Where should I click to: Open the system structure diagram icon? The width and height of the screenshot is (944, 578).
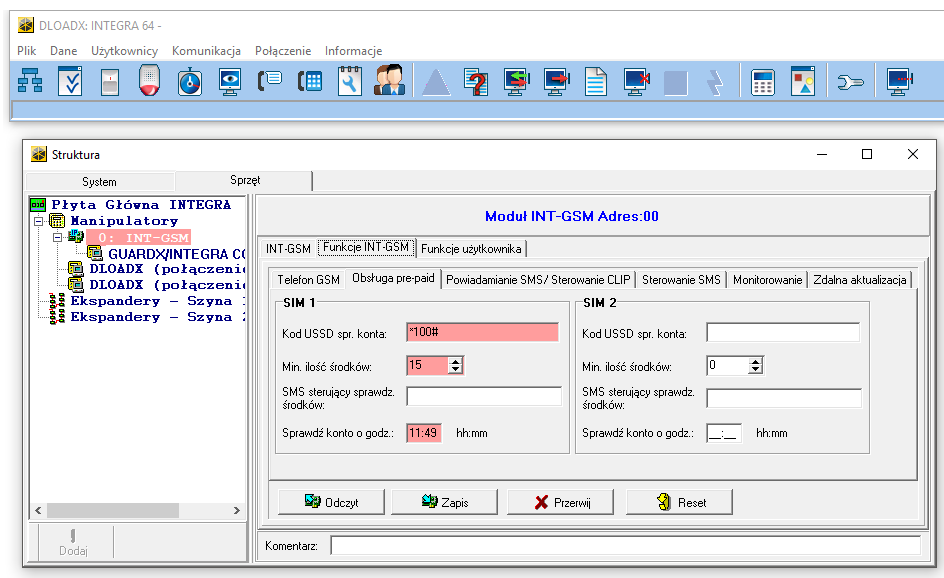coord(30,81)
